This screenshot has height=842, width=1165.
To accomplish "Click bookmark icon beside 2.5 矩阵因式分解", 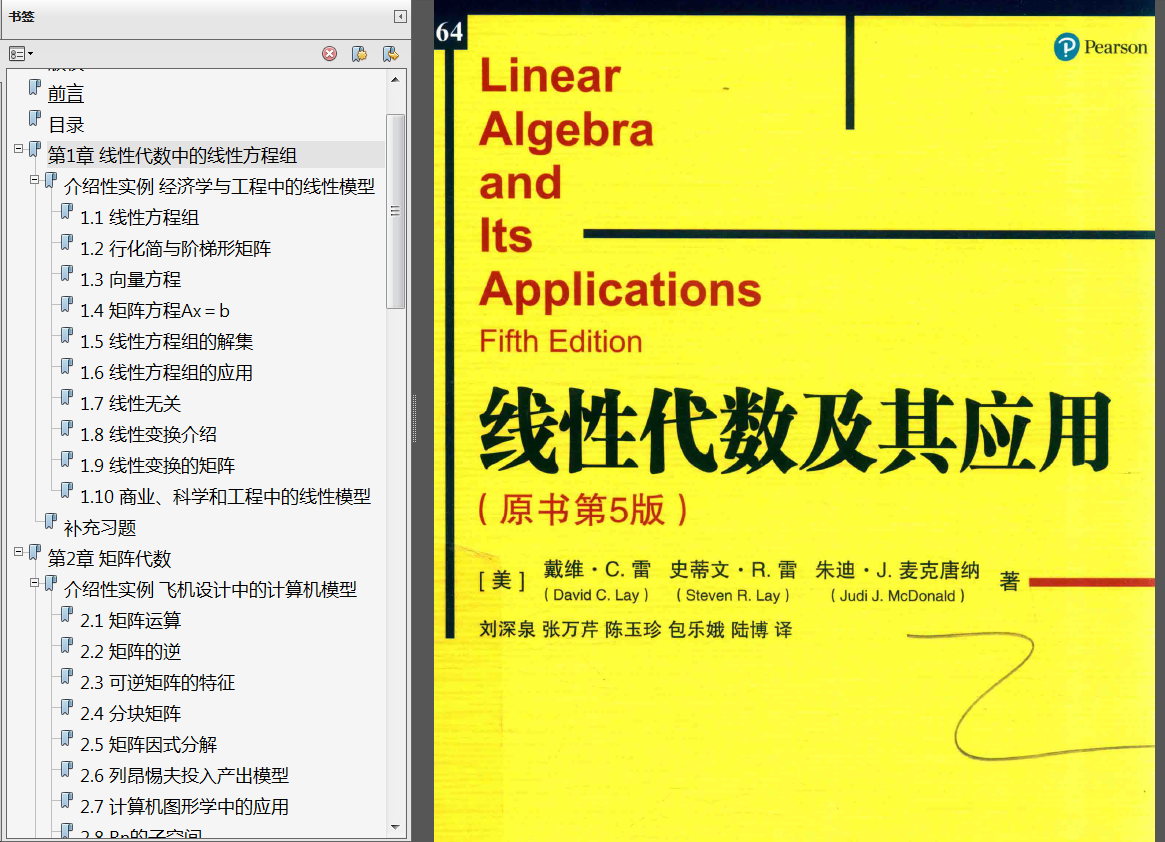I will 67,739.
